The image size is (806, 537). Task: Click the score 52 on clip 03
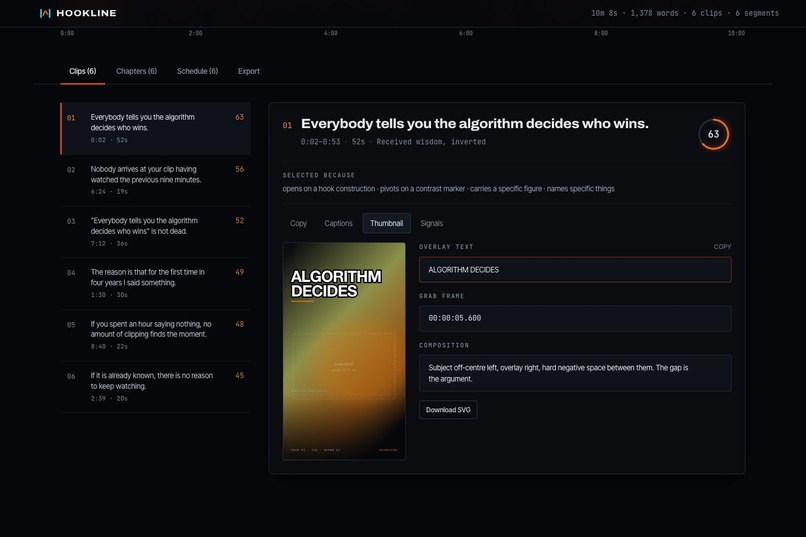pyautogui.click(x=240, y=220)
